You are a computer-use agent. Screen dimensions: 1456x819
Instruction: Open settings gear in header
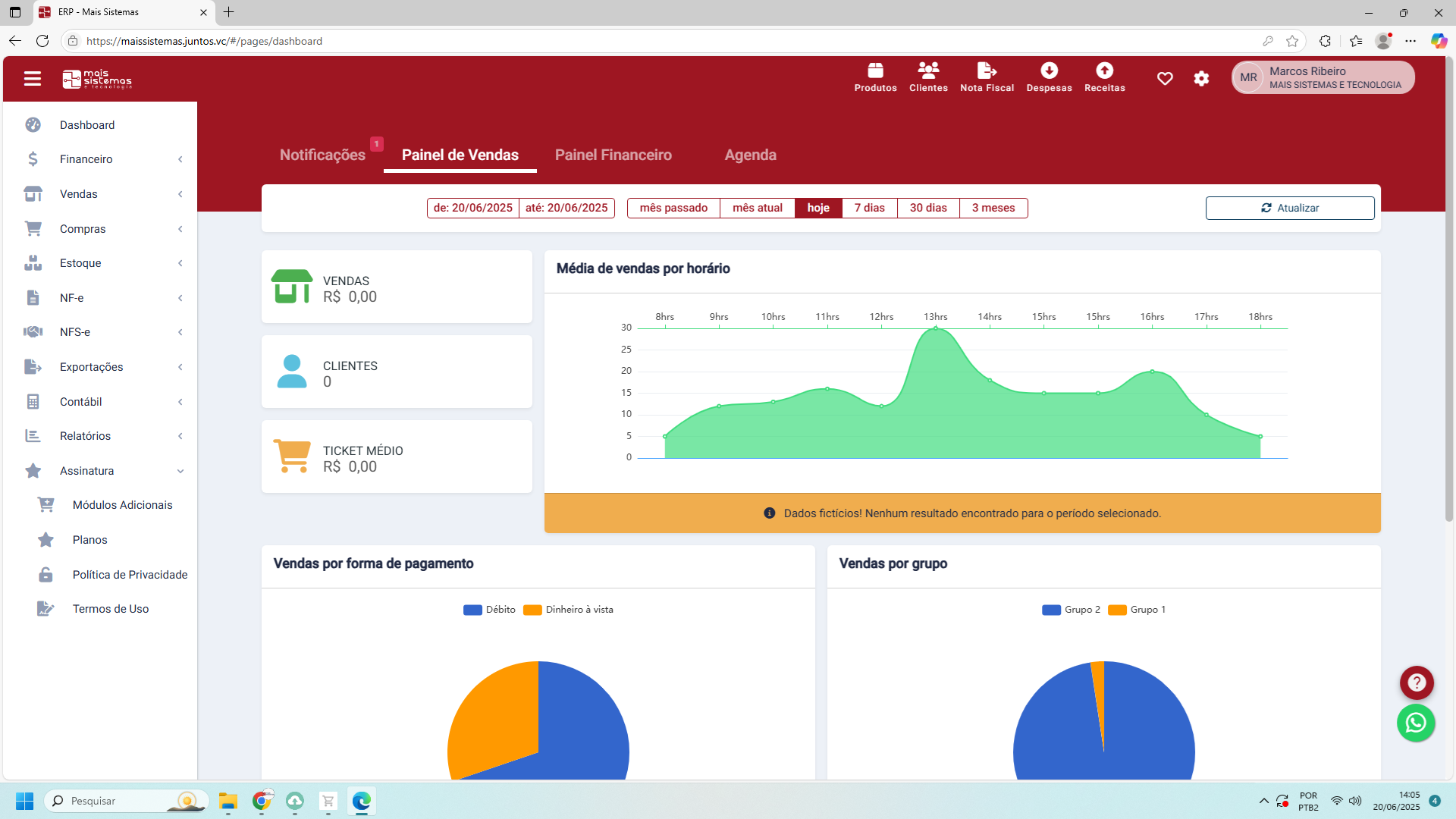click(x=1201, y=78)
